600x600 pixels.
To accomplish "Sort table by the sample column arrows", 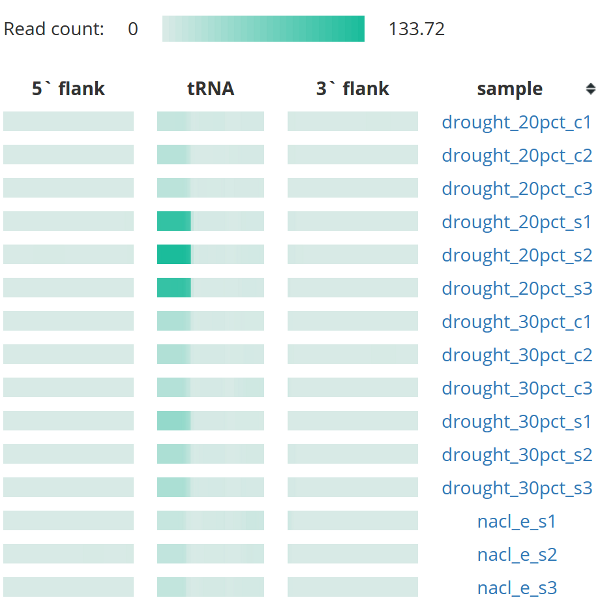I will pyautogui.click(x=590, y=89).
